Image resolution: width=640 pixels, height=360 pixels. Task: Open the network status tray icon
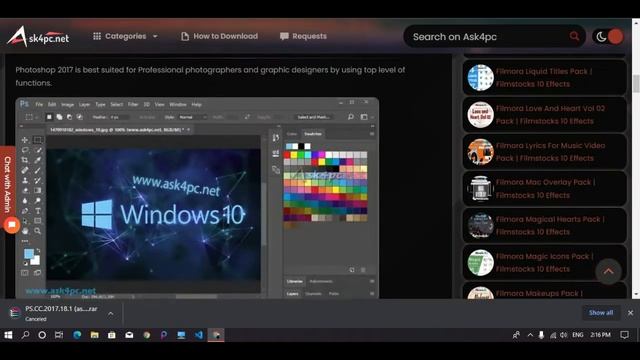[553, 335]
